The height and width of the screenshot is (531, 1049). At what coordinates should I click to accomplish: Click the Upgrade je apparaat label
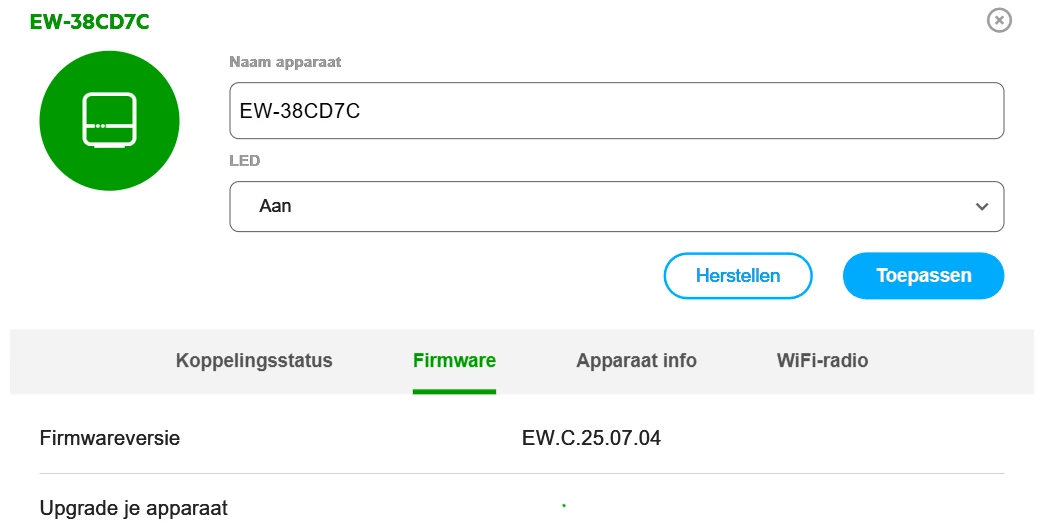pyautogui.click(x=134, y=508)
